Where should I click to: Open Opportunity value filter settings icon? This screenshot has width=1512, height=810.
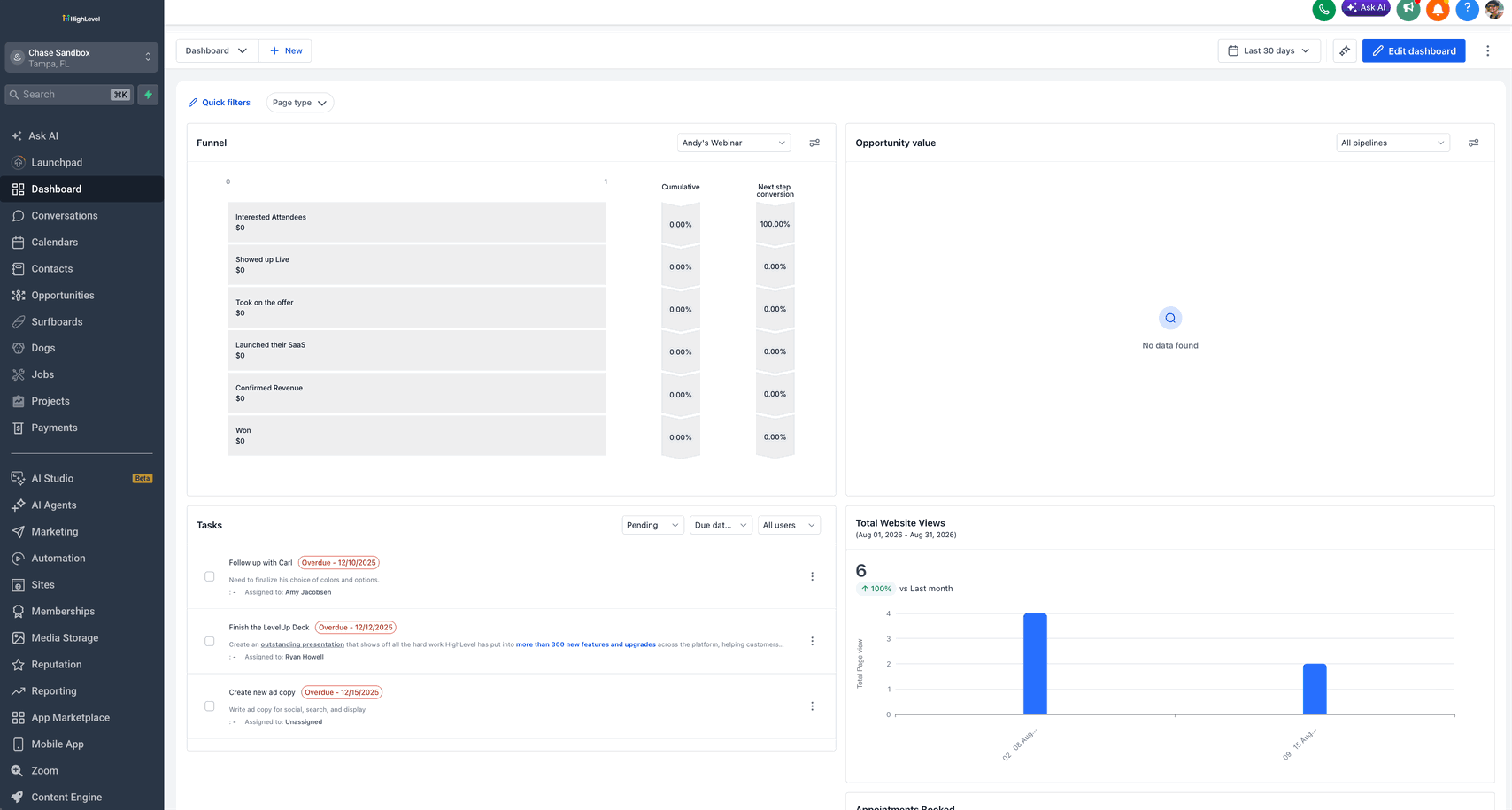[x=1473, y=143]
